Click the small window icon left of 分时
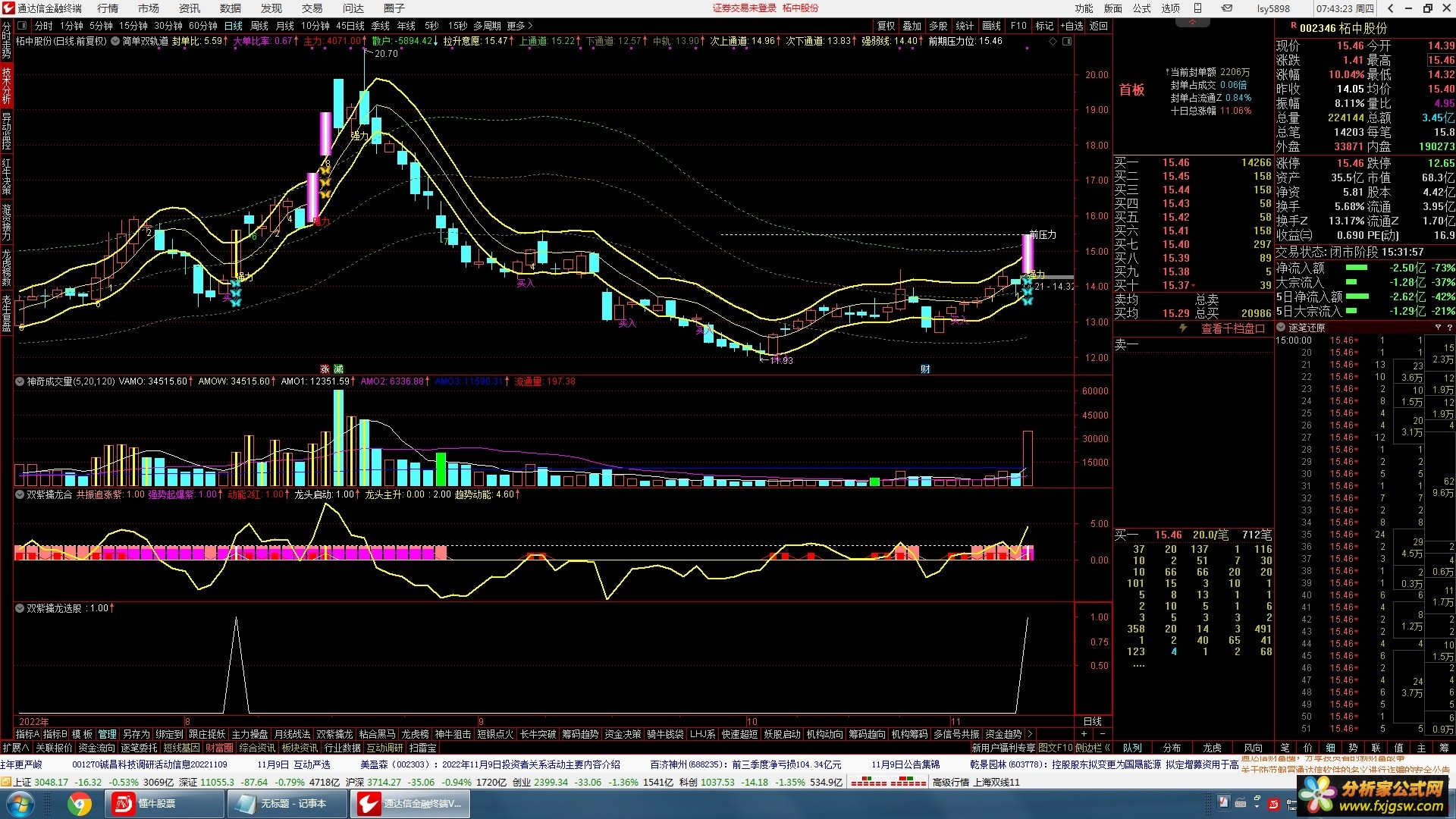 pos(22,26)
